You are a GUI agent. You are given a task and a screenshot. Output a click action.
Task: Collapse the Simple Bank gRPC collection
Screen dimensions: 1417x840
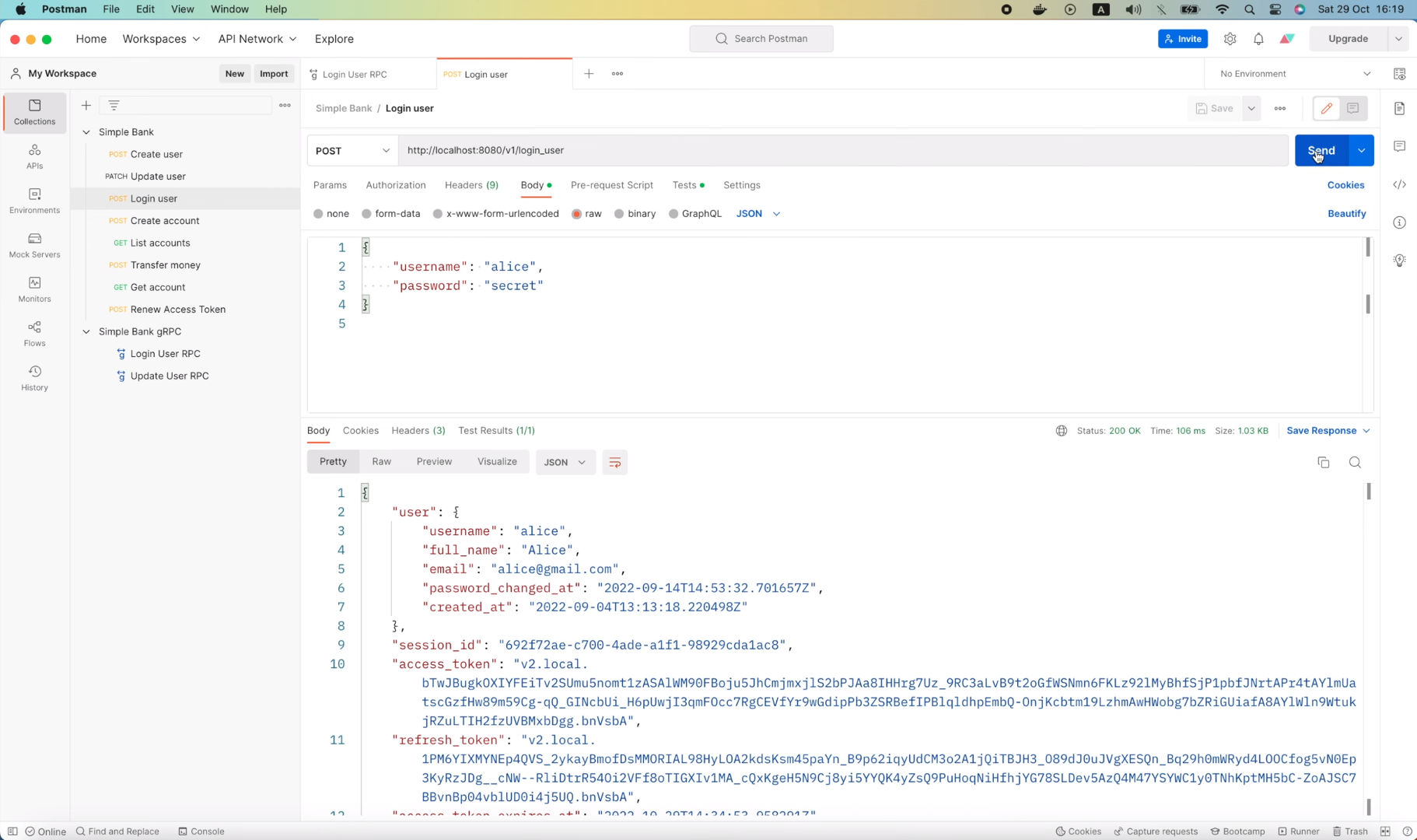(x=86, y=331)
